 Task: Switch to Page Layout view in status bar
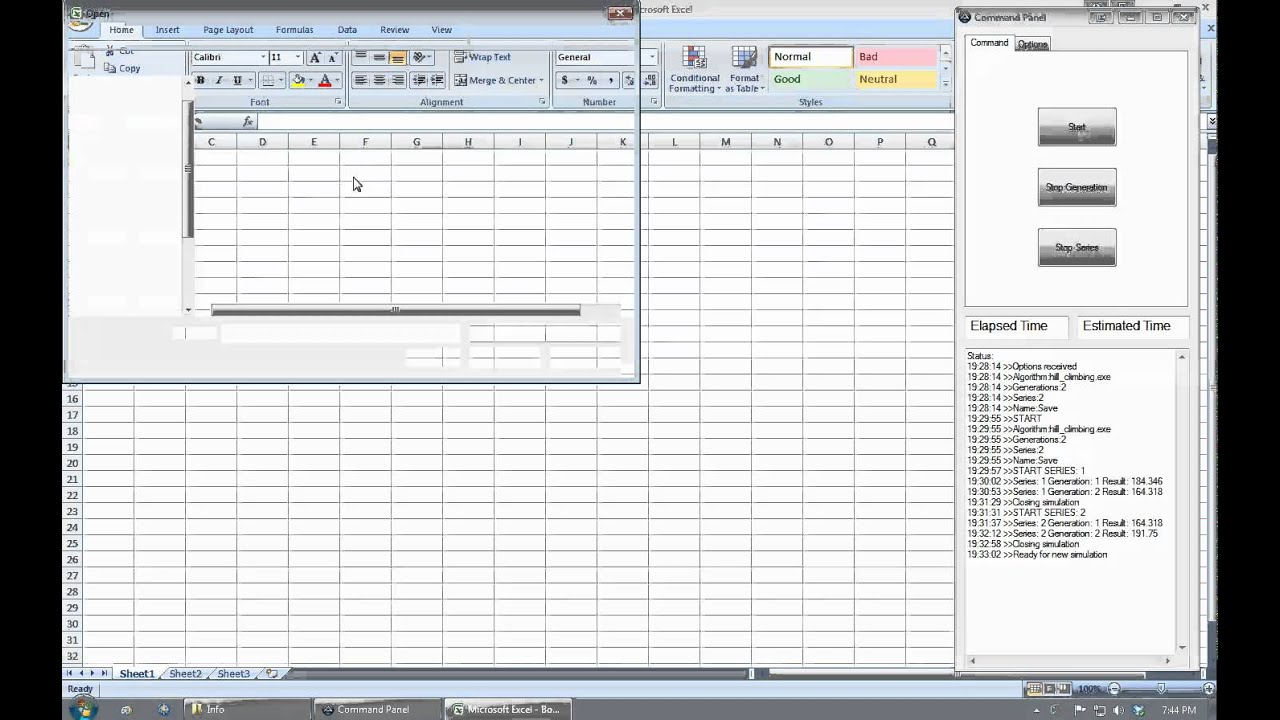tap(1050, 689)
